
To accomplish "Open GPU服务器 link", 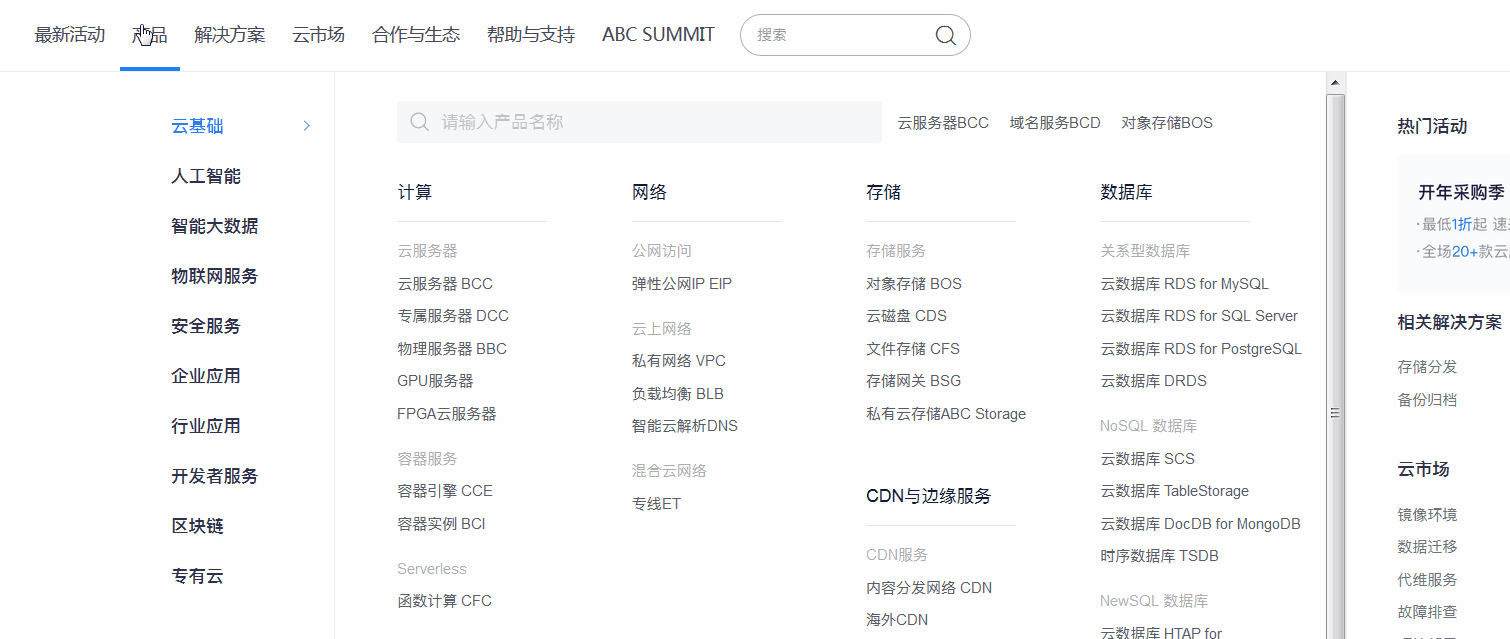I will pyautogui.click(x=435, y=381).
